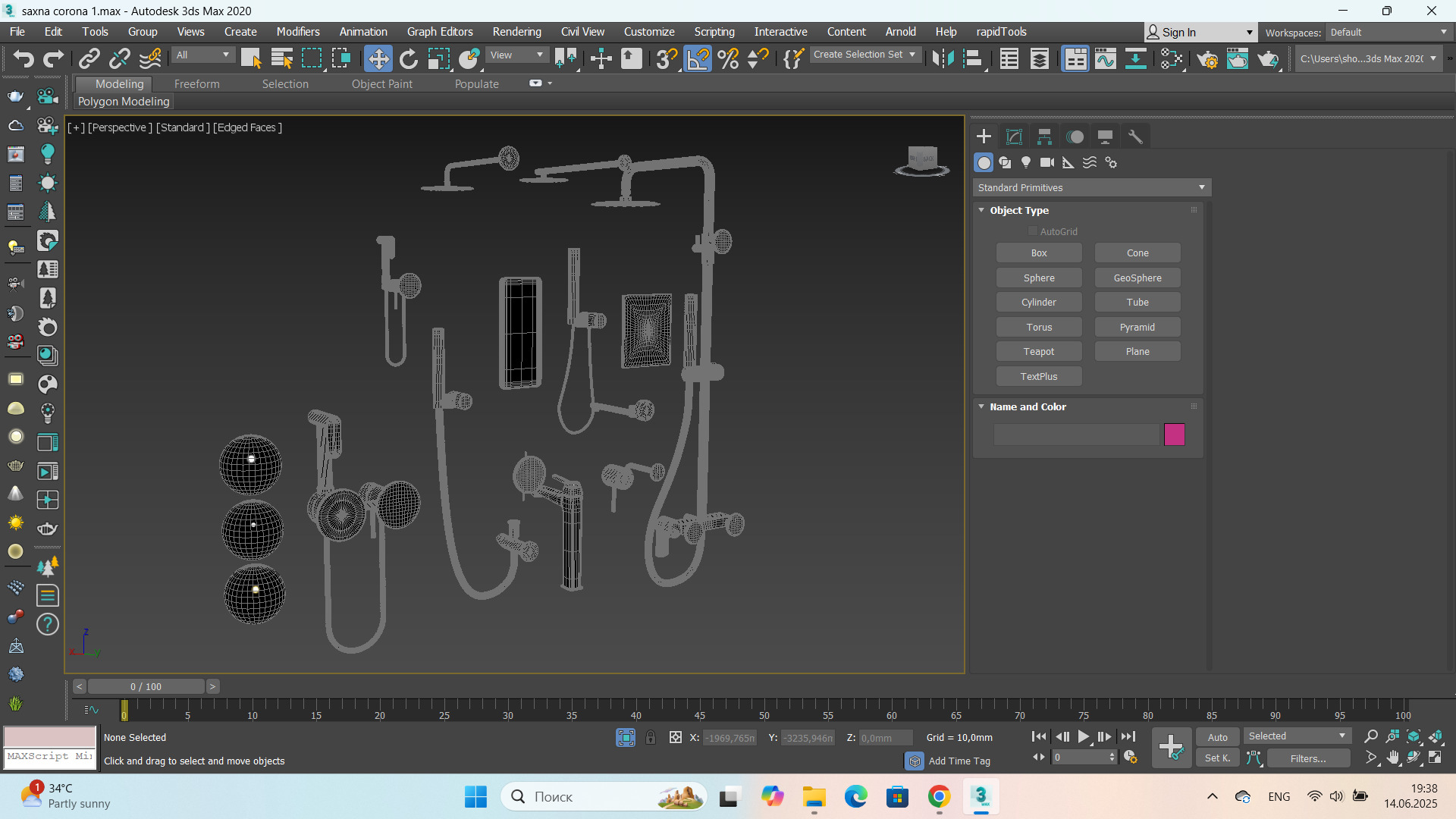Toggle Auto Key animation mode
The image size is (1456, 819).
coord(1218,737)
